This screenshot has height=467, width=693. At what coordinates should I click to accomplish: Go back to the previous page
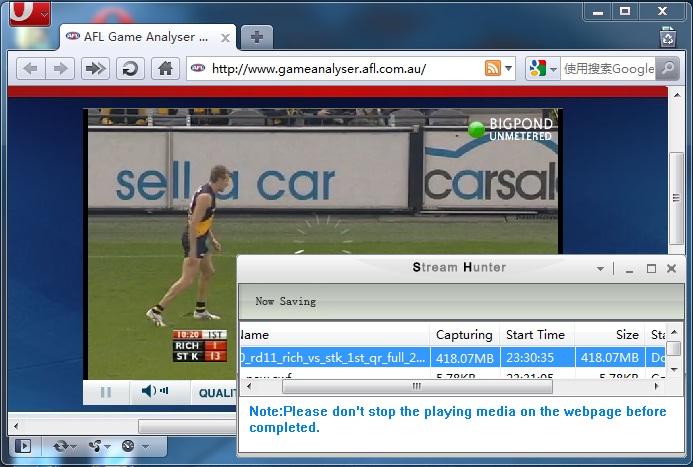pyautogui.click(x=30, y=68)
